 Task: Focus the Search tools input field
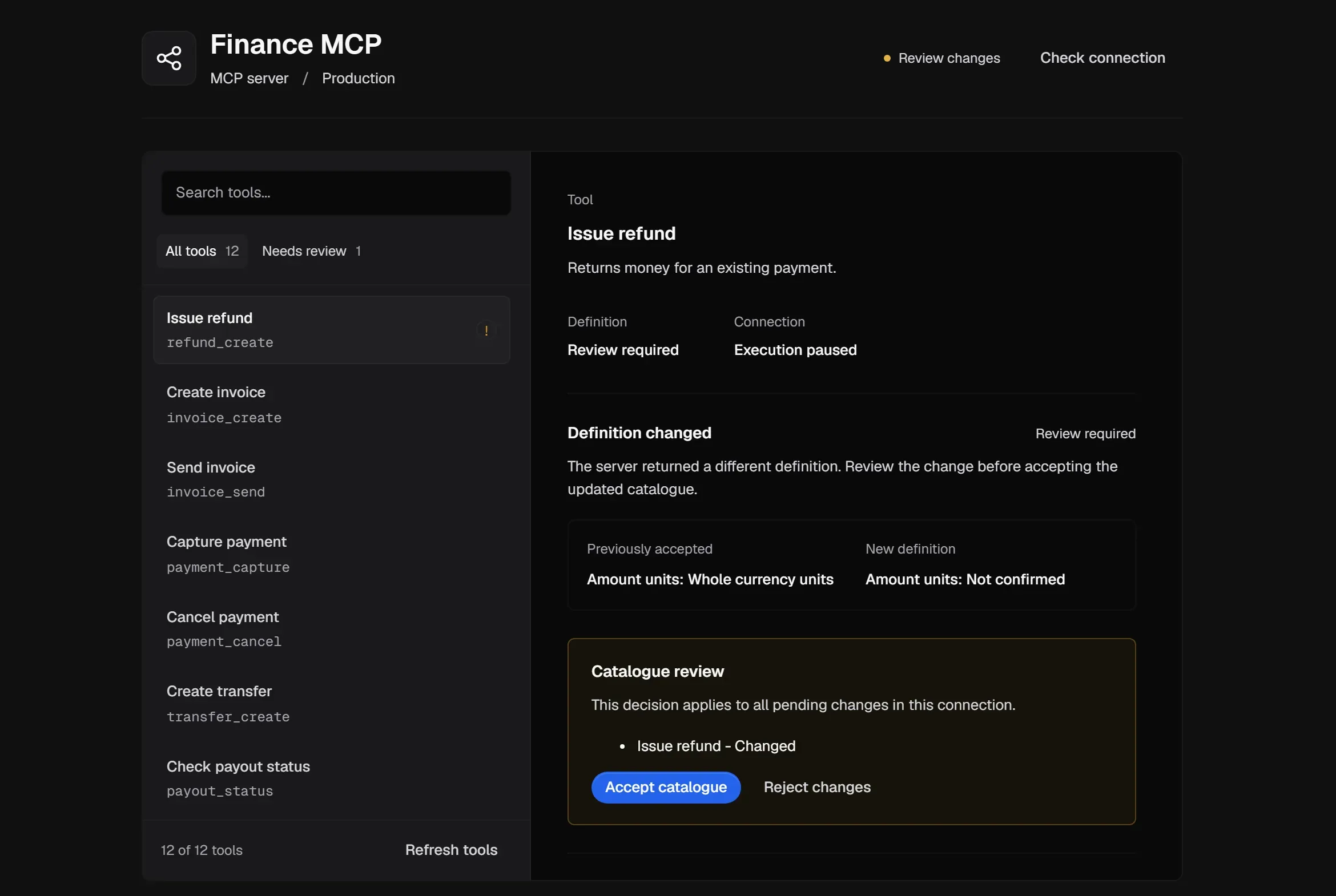pyautogui.click(x=336, y=192)
